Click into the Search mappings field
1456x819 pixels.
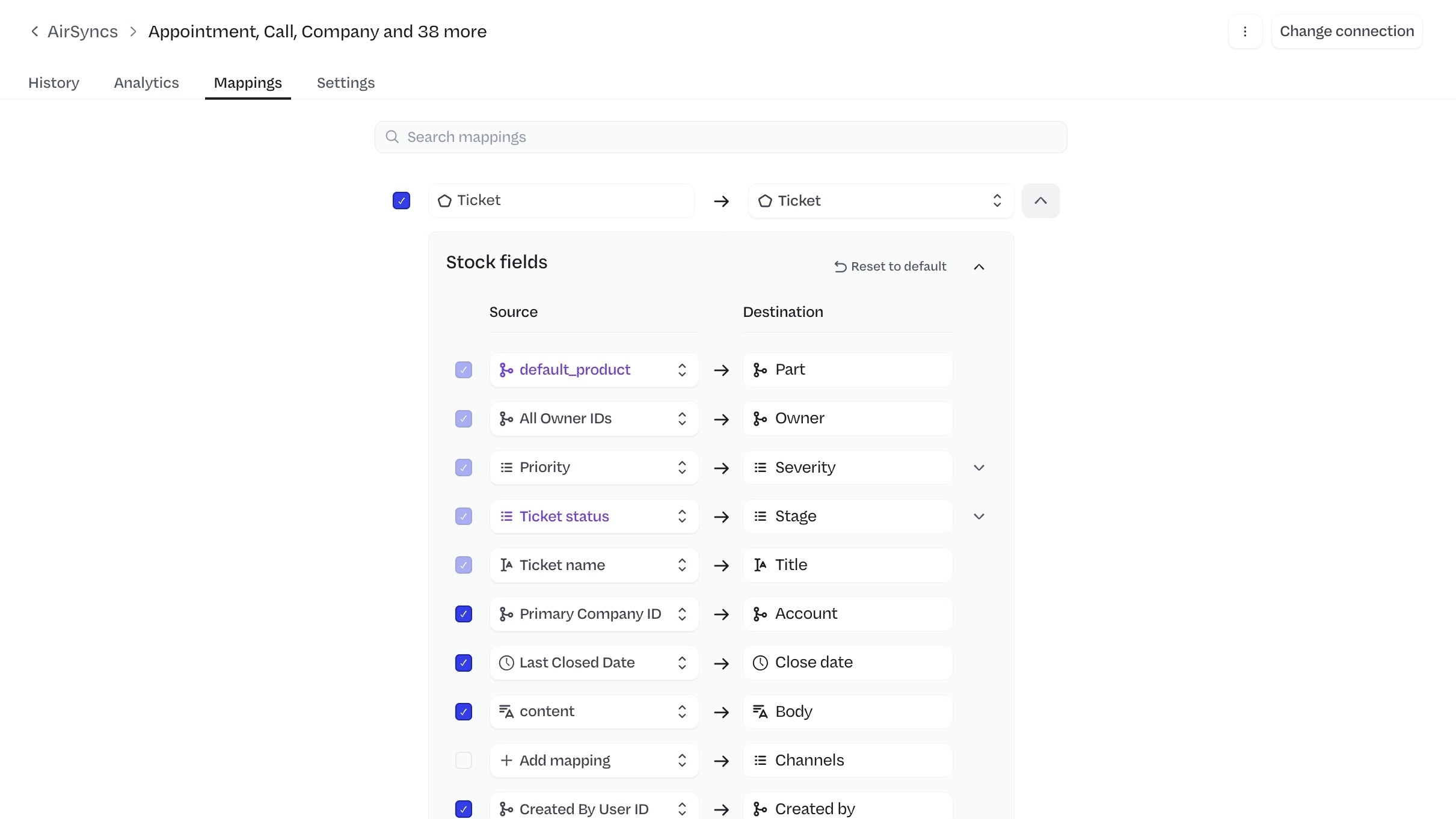[720, 137]
